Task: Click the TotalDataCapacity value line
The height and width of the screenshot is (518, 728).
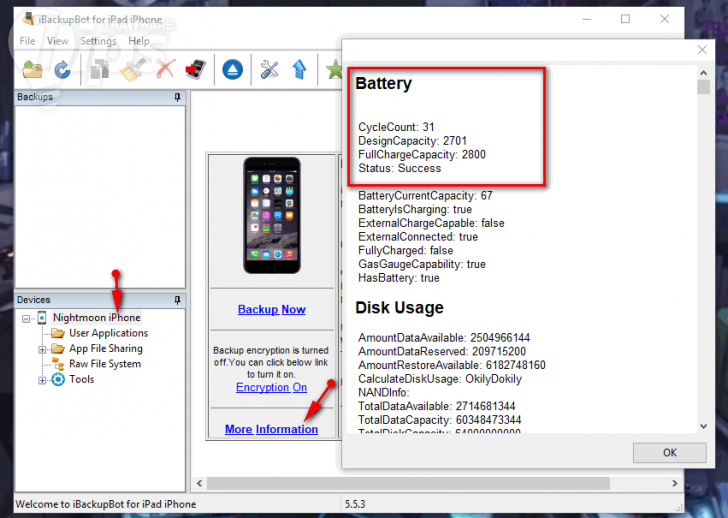Action: [439, 420]
